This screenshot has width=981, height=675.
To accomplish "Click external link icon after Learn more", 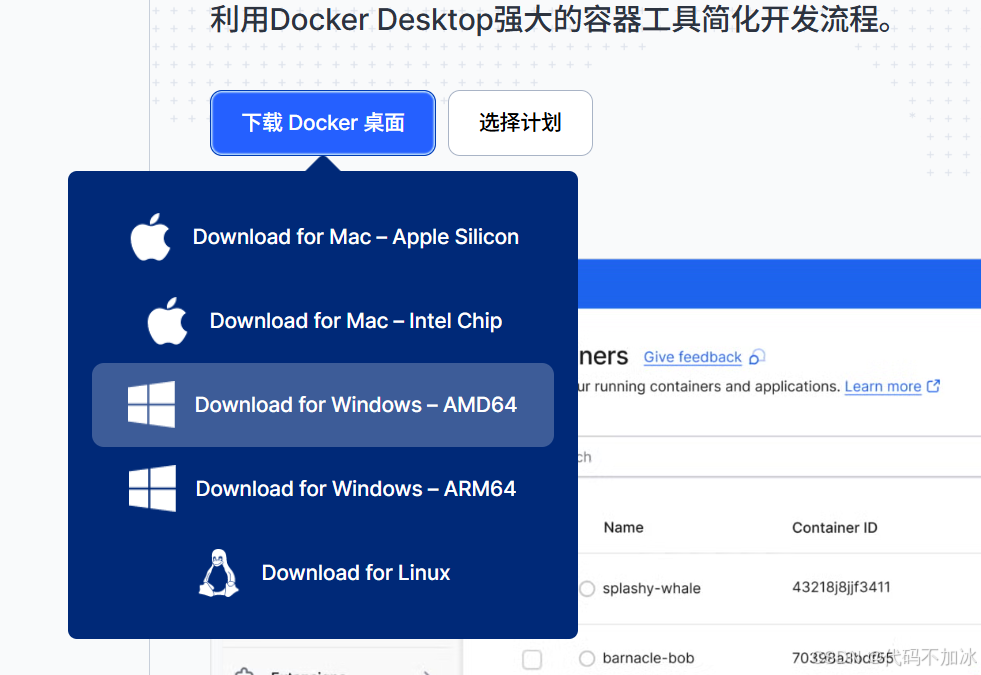I will [933, 386].
